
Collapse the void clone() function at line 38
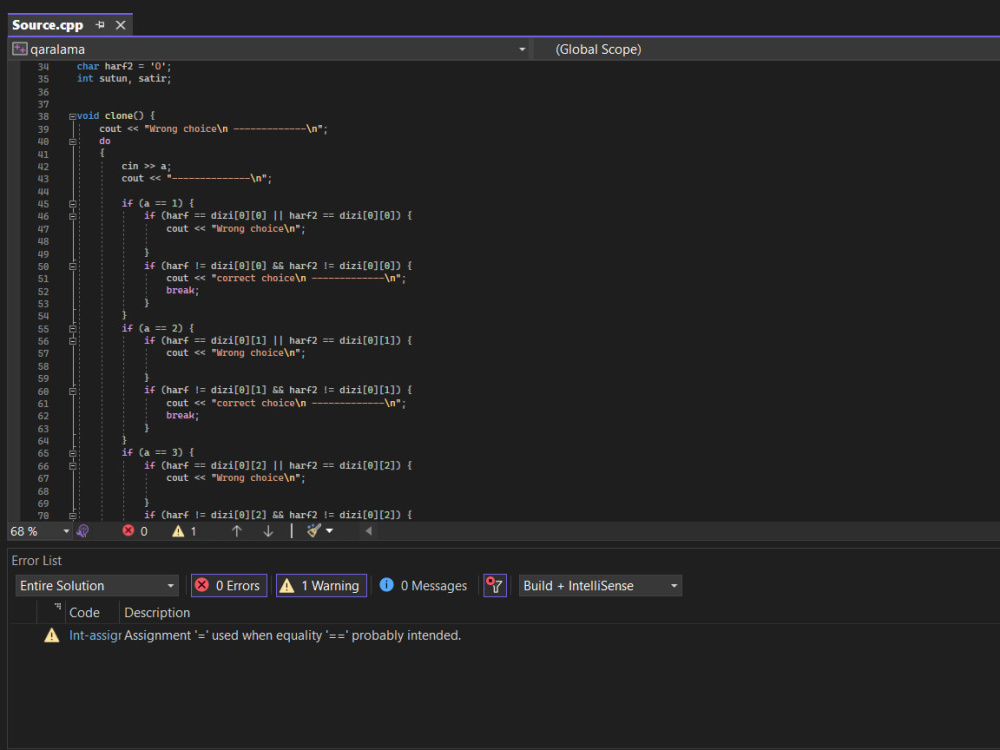(72, 117)
